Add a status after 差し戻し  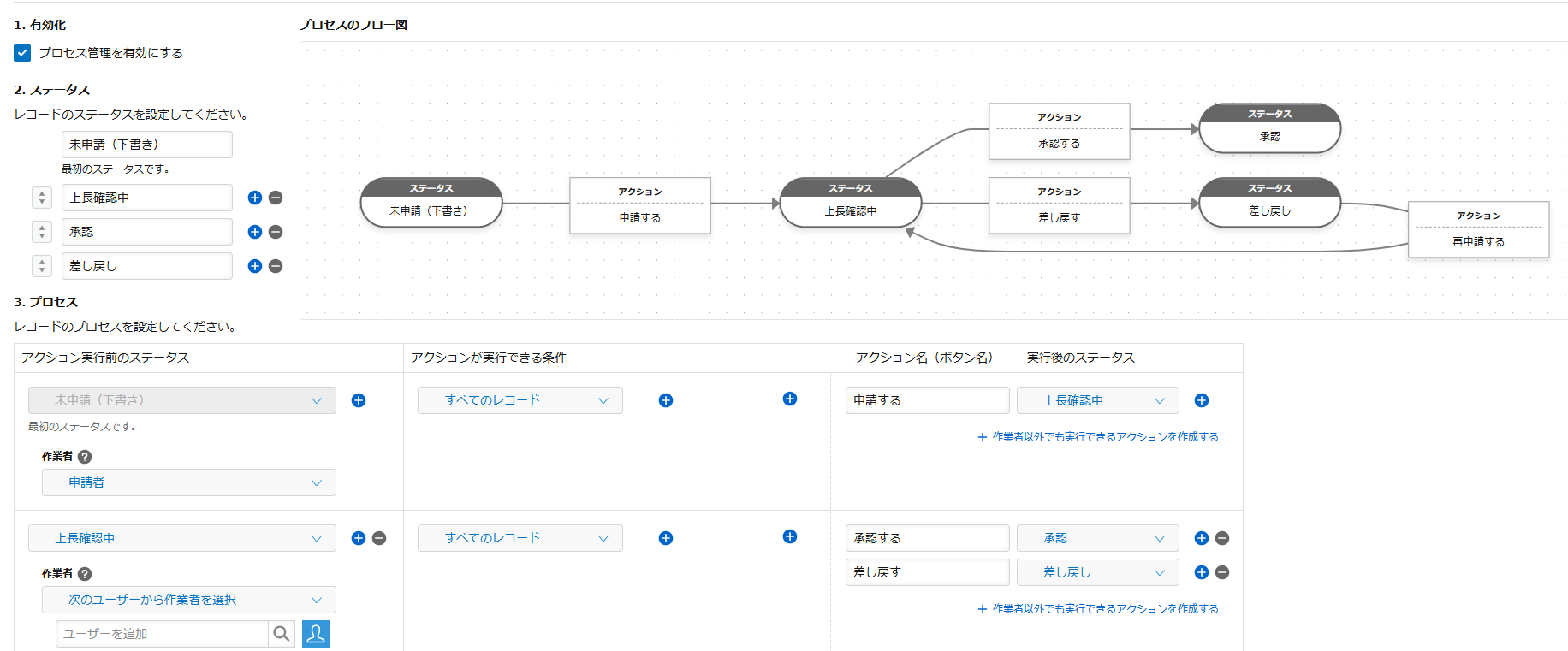click(x=255, y=266)
